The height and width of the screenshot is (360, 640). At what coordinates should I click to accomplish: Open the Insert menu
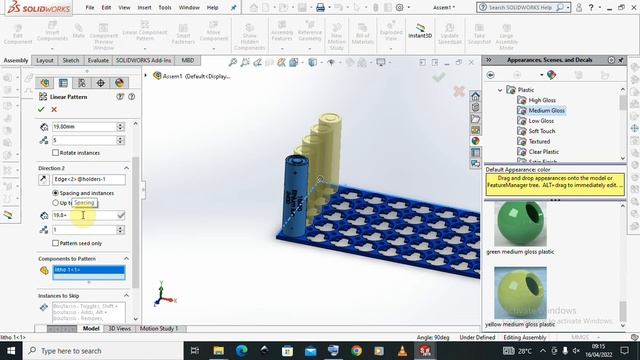pos(144,7)
